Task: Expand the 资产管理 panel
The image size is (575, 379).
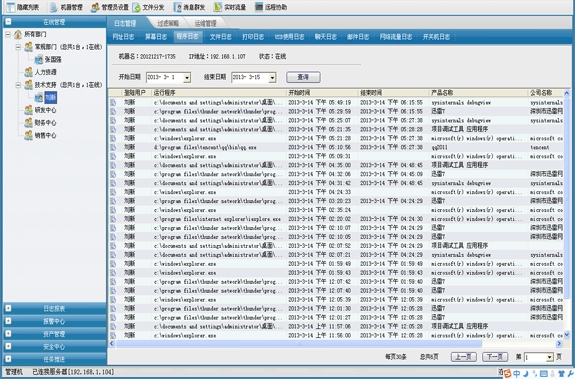Action: coord(8,334)
